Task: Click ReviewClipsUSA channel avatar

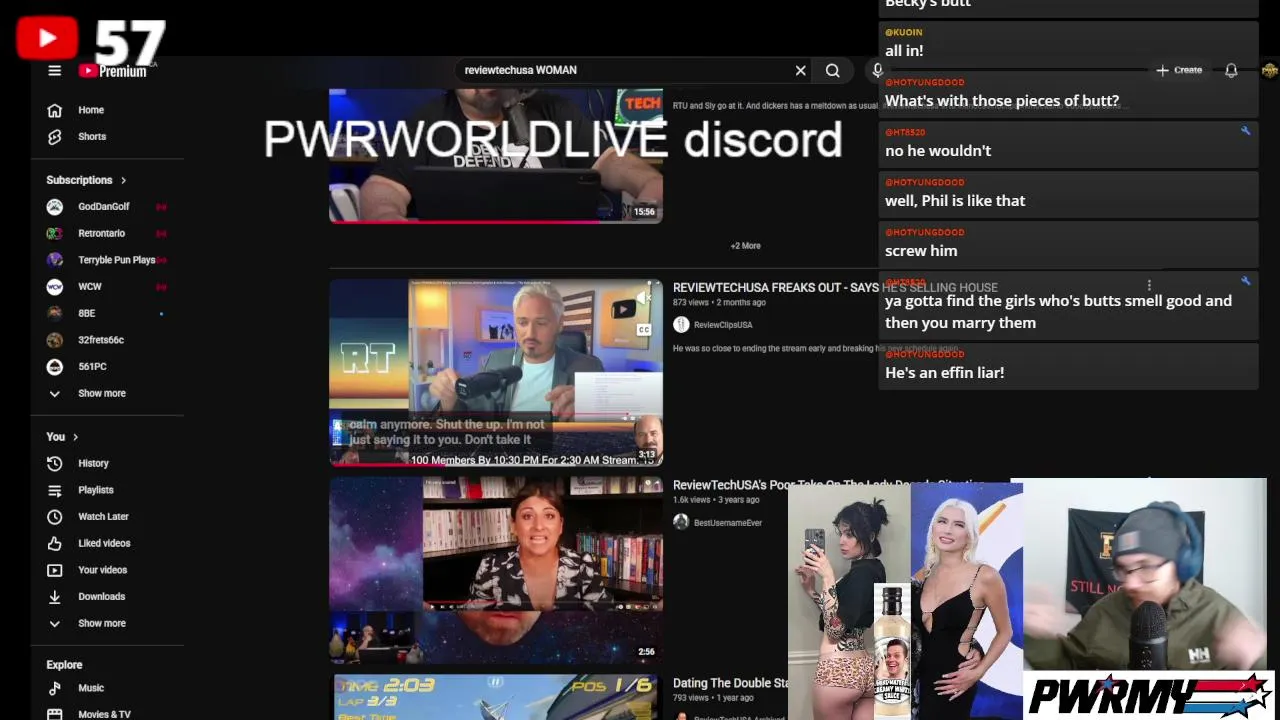Action: [681, 324]
